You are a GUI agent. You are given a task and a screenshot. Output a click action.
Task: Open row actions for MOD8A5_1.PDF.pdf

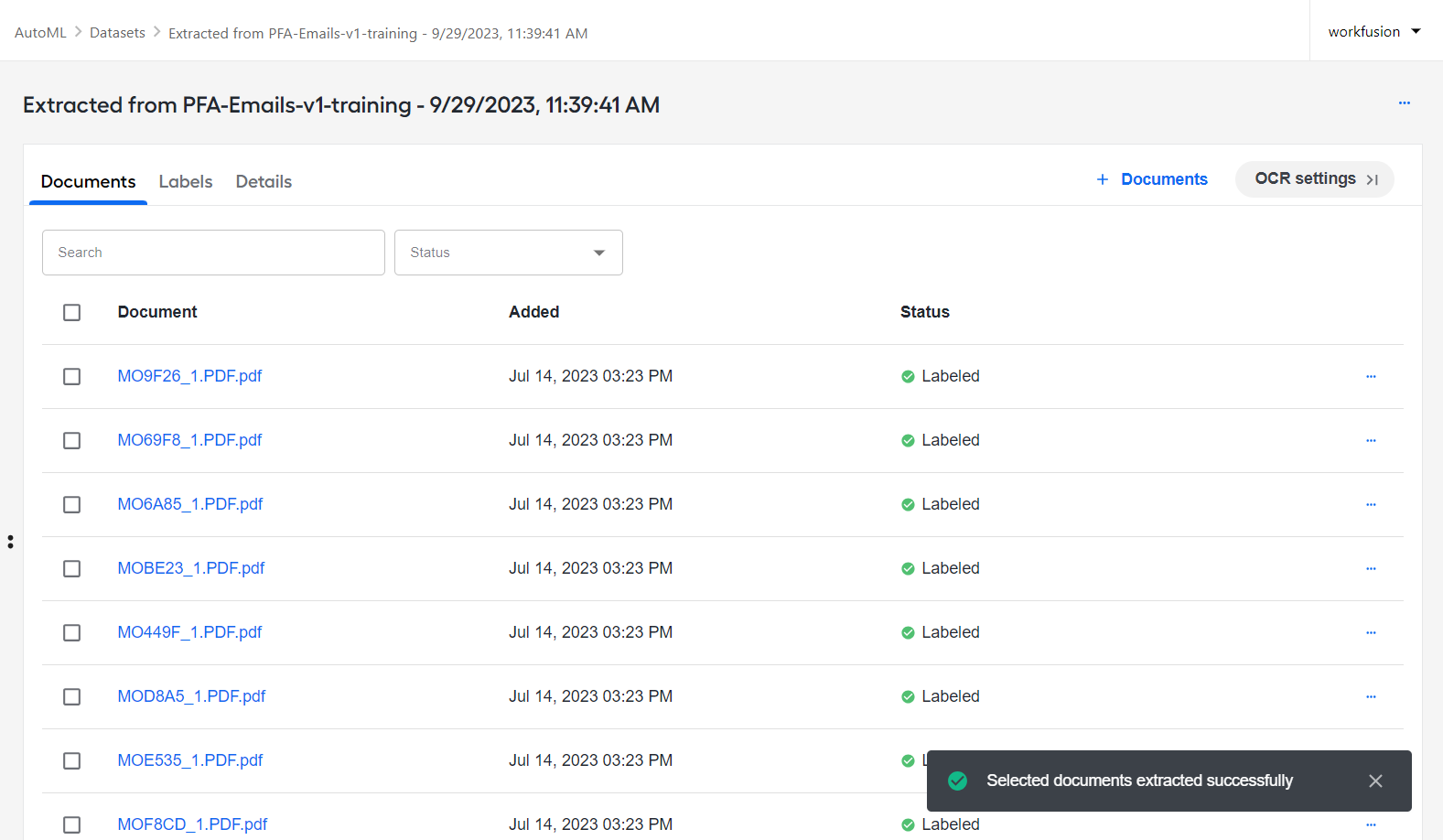[1371, 696]
